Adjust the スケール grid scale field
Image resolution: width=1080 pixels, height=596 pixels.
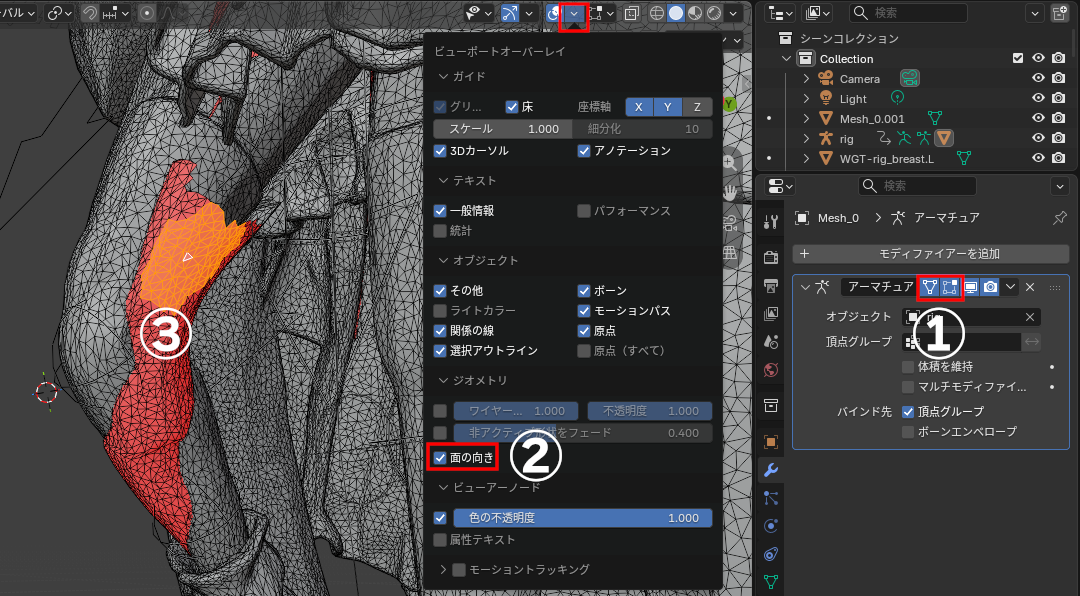point(503,129)
